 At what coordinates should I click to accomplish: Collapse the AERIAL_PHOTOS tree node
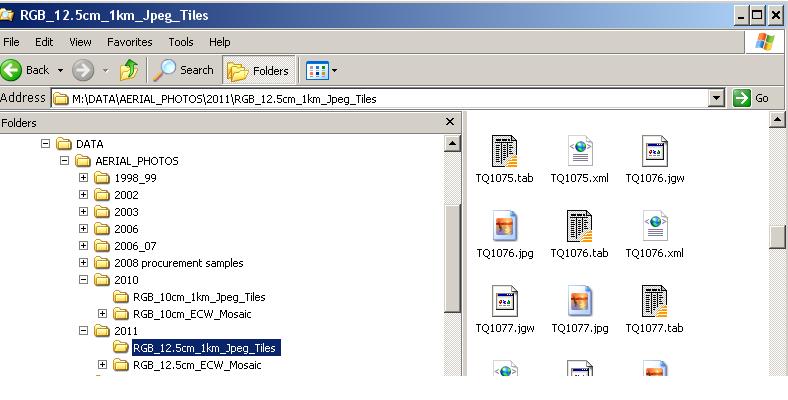point(64,161)
